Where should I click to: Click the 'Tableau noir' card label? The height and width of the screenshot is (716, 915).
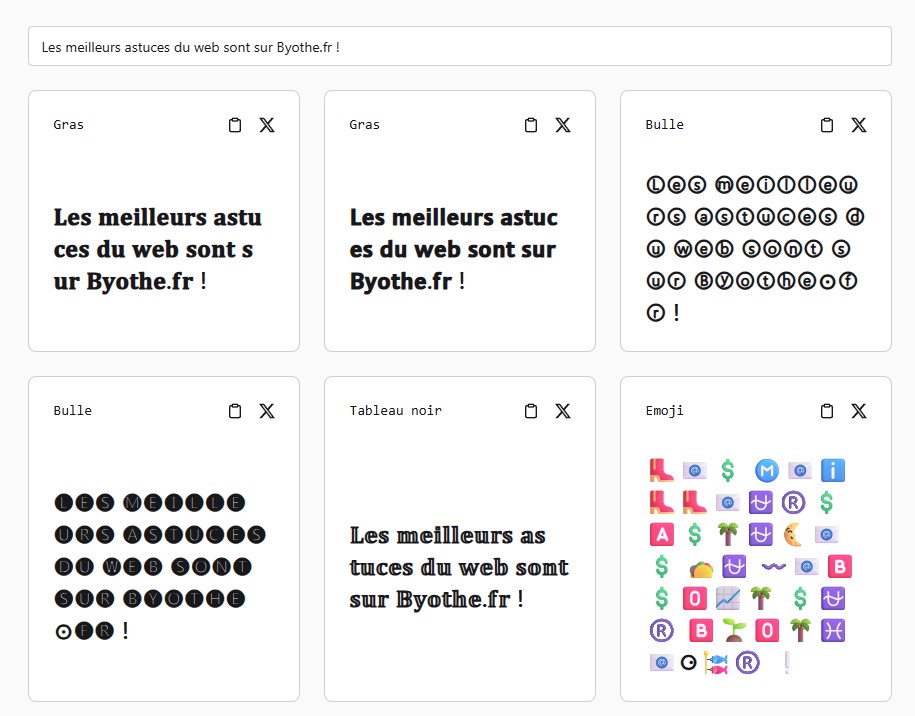point(396,411)
